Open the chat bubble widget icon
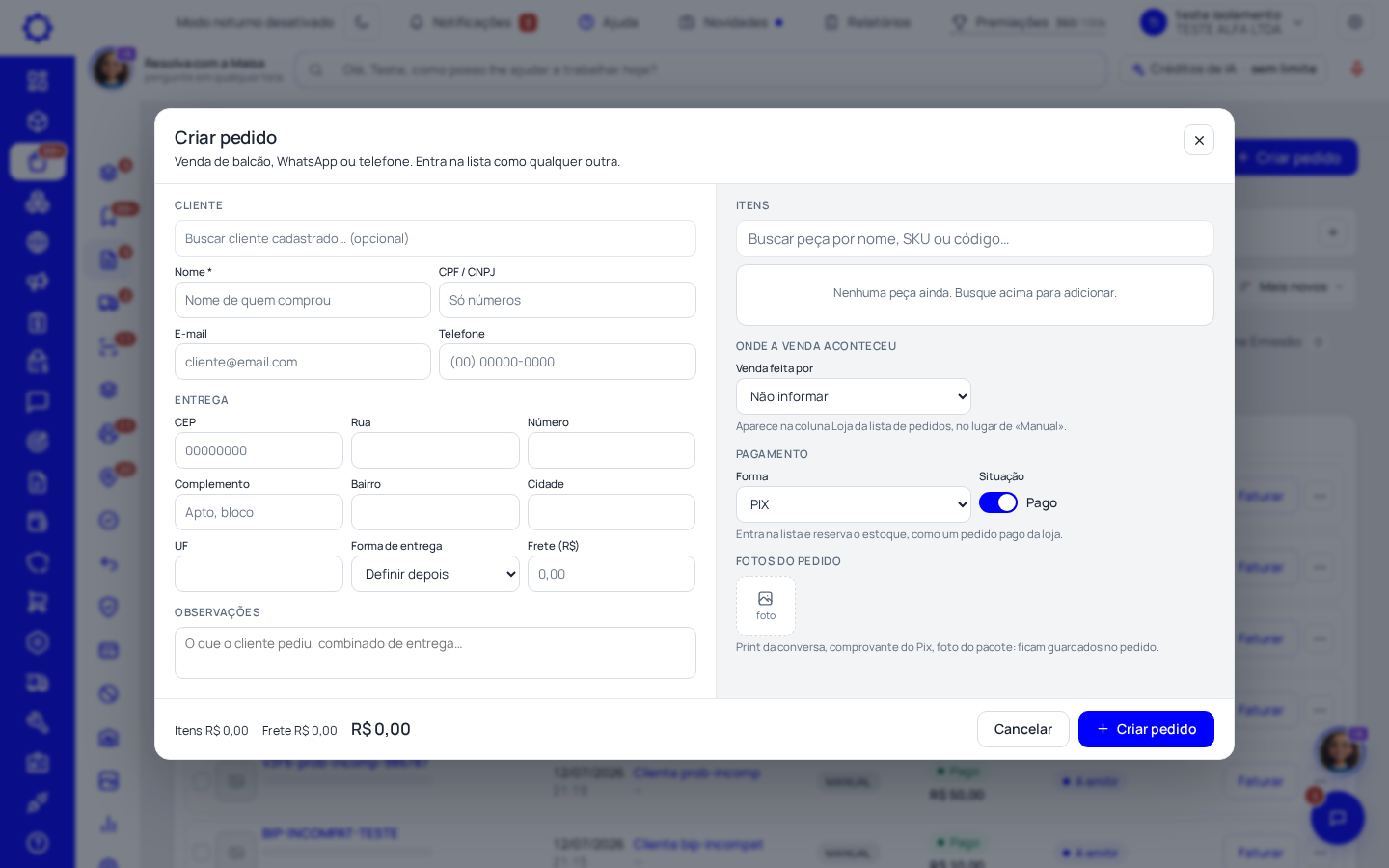Viewport: 1389px width, 868px height. pos(1338,818)
